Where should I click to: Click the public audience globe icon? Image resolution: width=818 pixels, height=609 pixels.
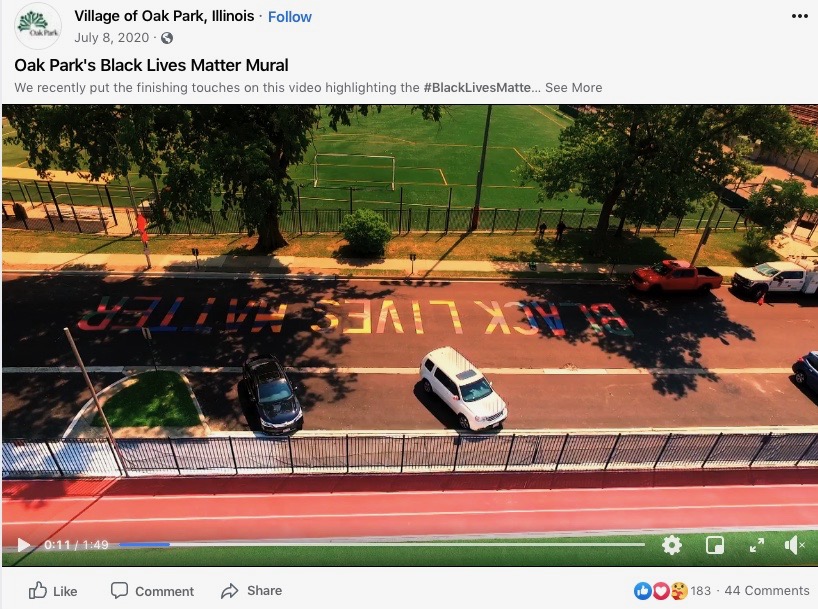[x=167, y=38]
